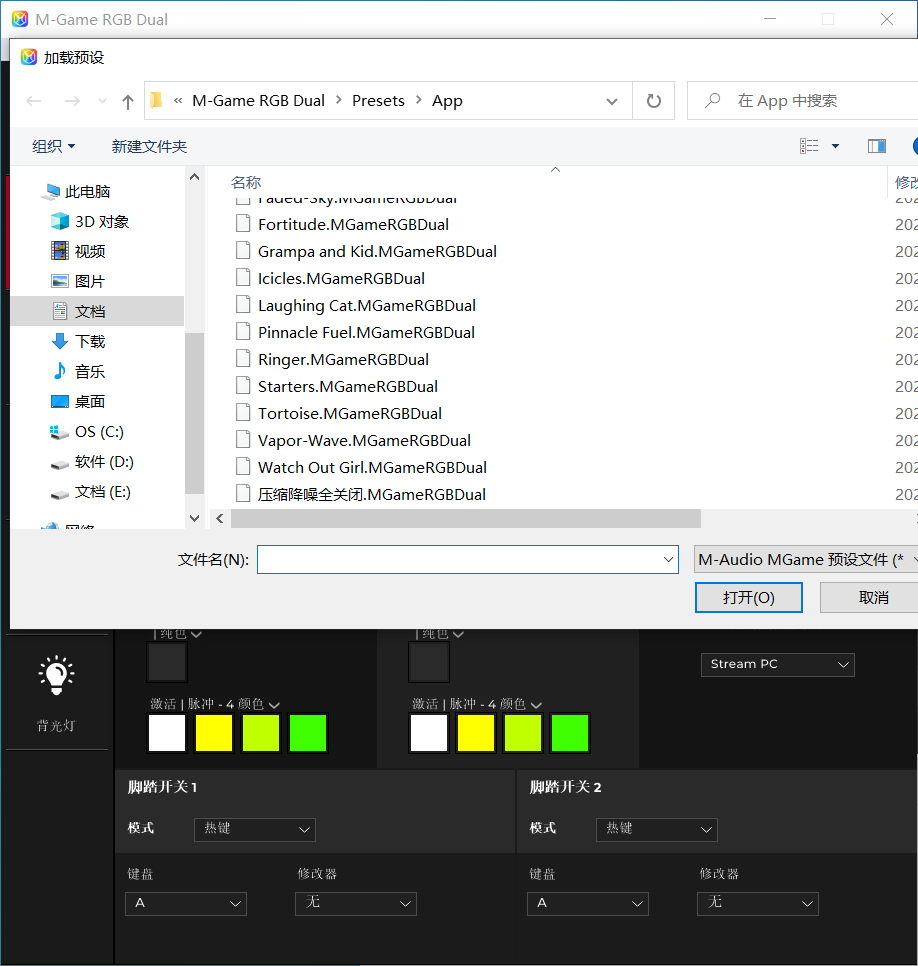This screenshot has height=966, width=918.
Task: Click the view layout icon in toolbar
Action: click(809, 146)
